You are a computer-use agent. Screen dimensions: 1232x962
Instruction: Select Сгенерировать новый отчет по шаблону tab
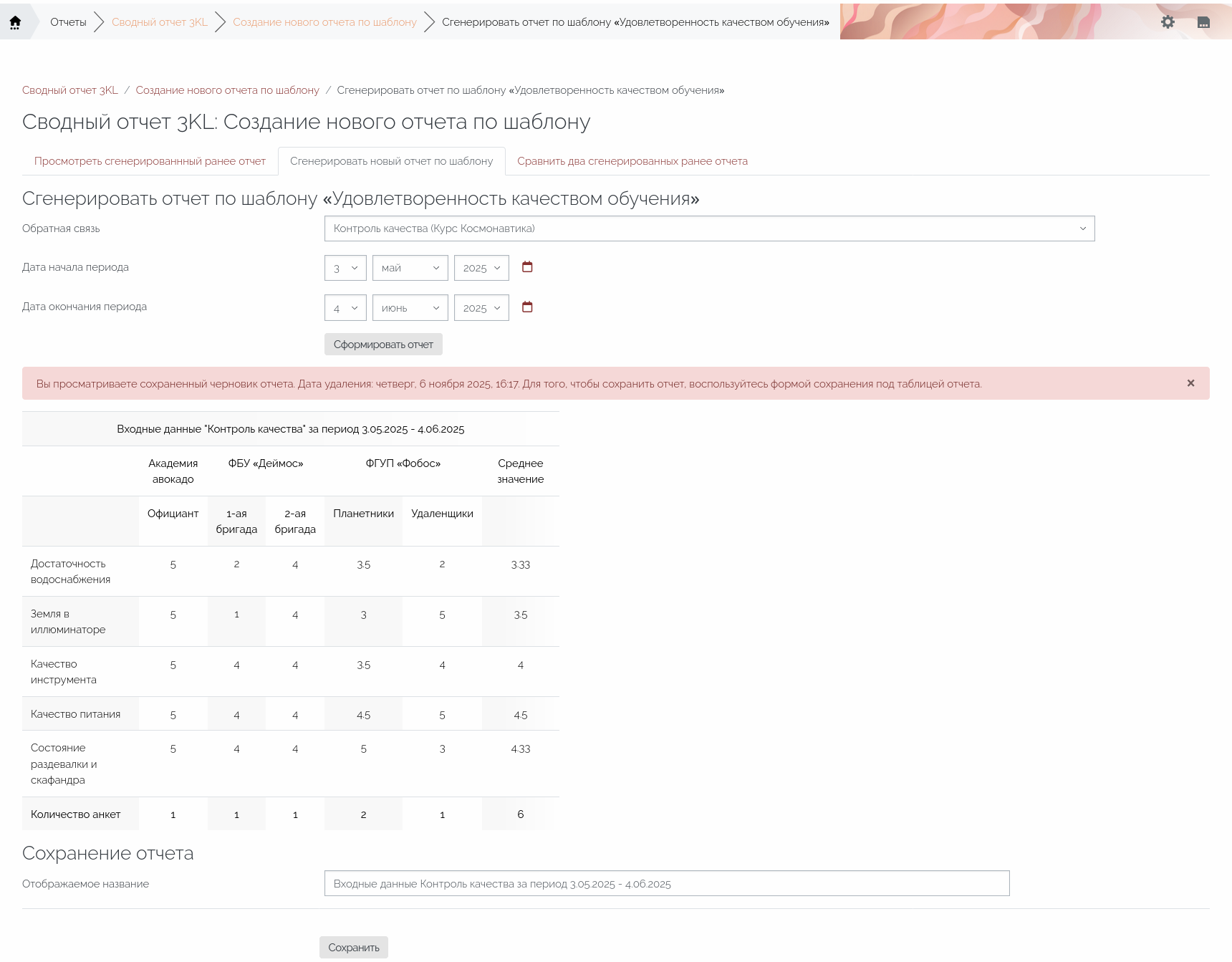tap(391, 161)
